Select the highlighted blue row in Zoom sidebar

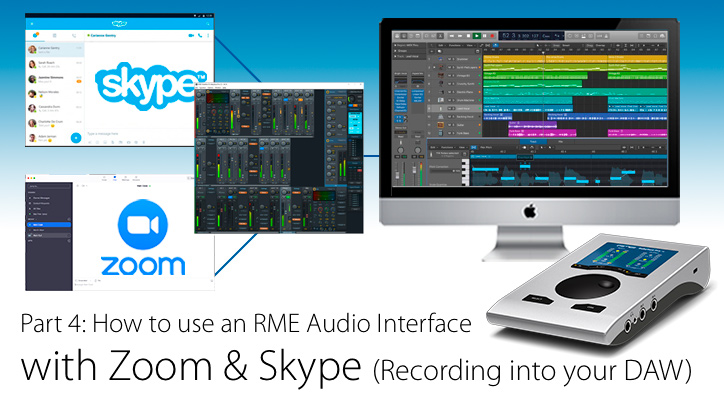49,225
